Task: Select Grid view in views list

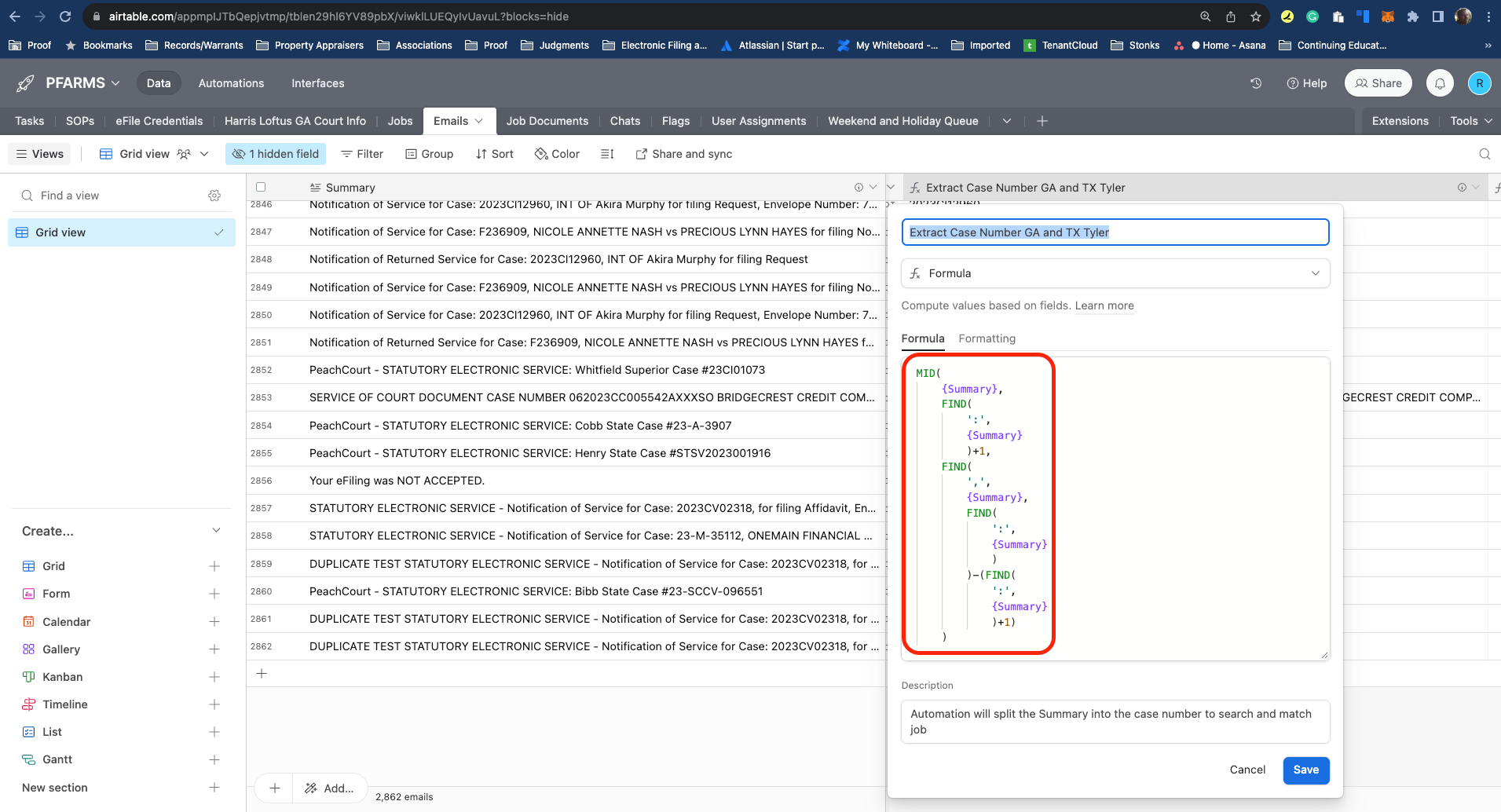Action: (122, 232)
